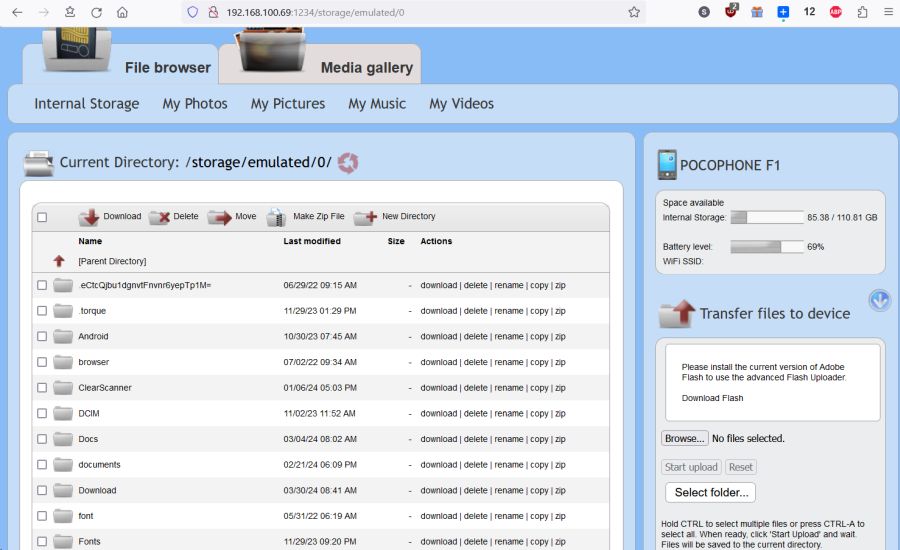Open the documents folder name
Image resolution: width=900 pixels, height=550 pixels.
pos(99,464)
